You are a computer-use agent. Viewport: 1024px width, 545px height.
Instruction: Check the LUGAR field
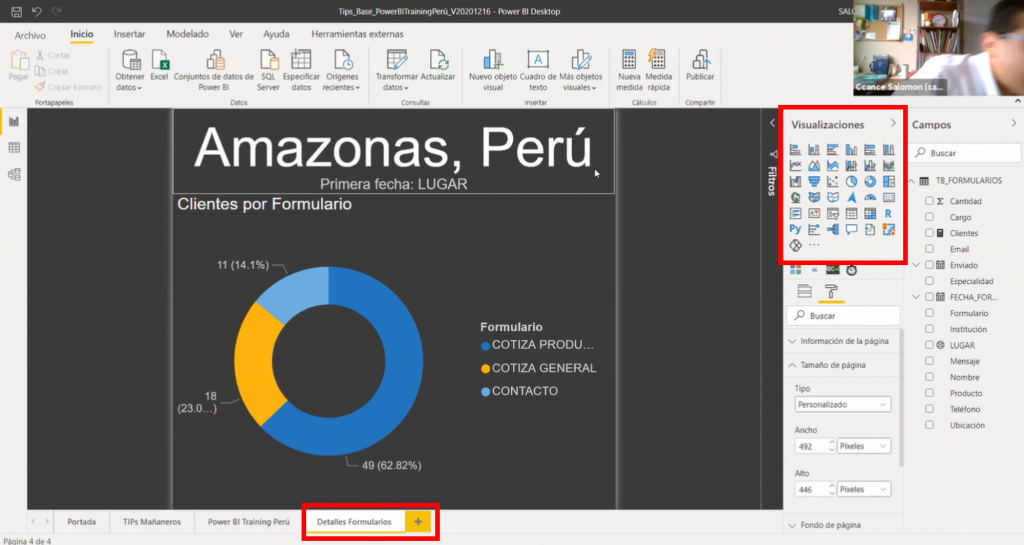(929, 345)
